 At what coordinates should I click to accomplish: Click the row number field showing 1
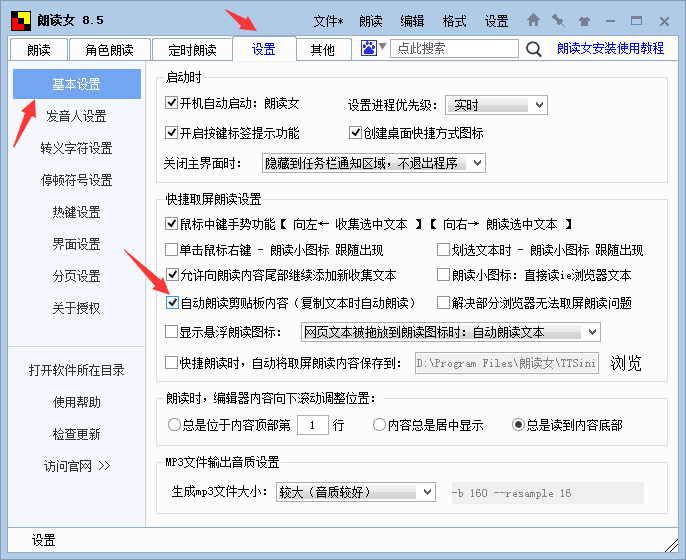coord(313,425)
